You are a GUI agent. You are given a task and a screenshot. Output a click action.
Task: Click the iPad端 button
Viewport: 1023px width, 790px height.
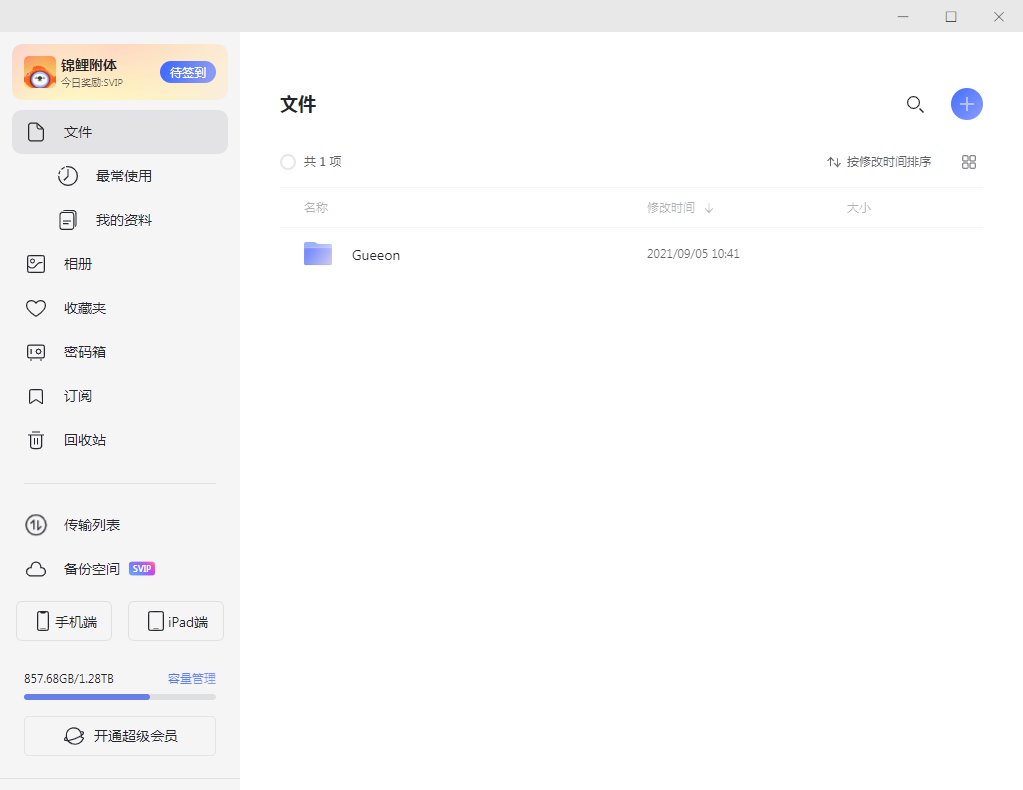click(176, 621)
